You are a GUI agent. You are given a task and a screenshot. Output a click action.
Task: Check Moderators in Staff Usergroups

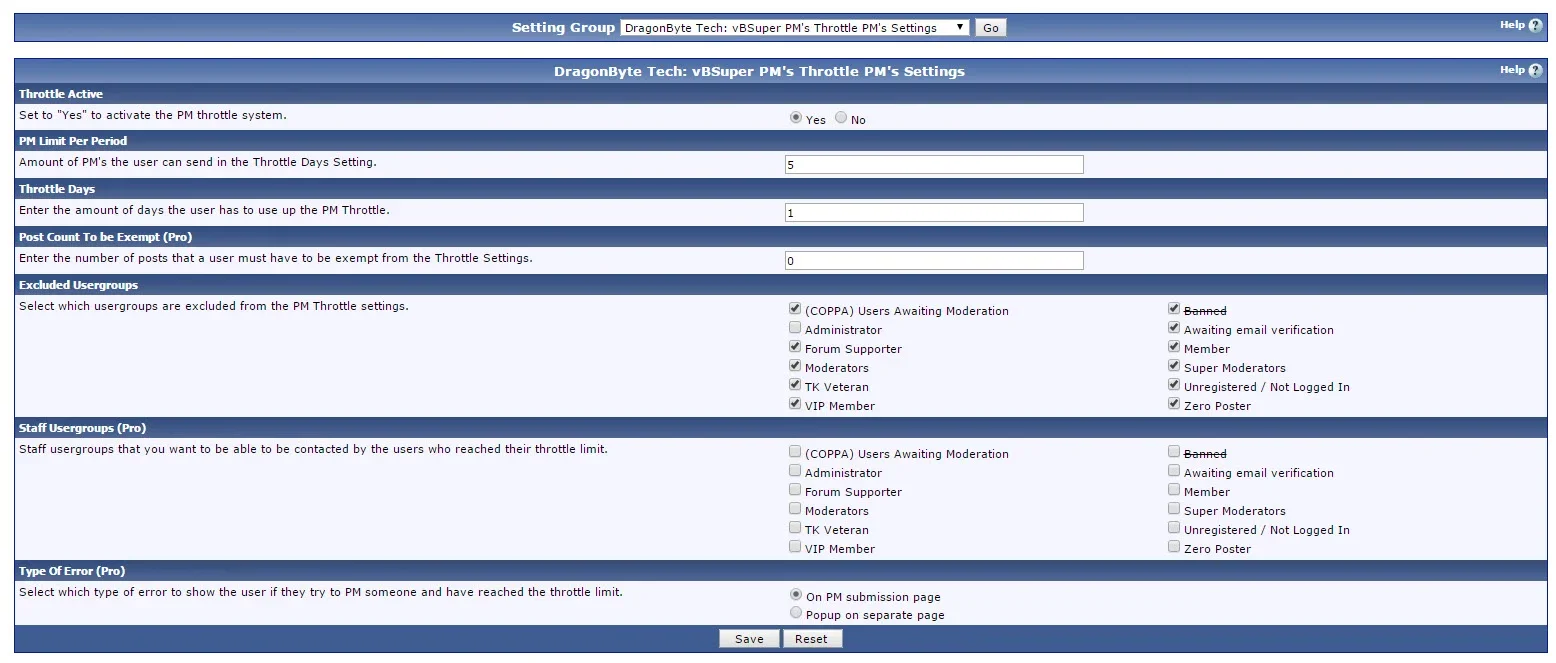(795, 509)
